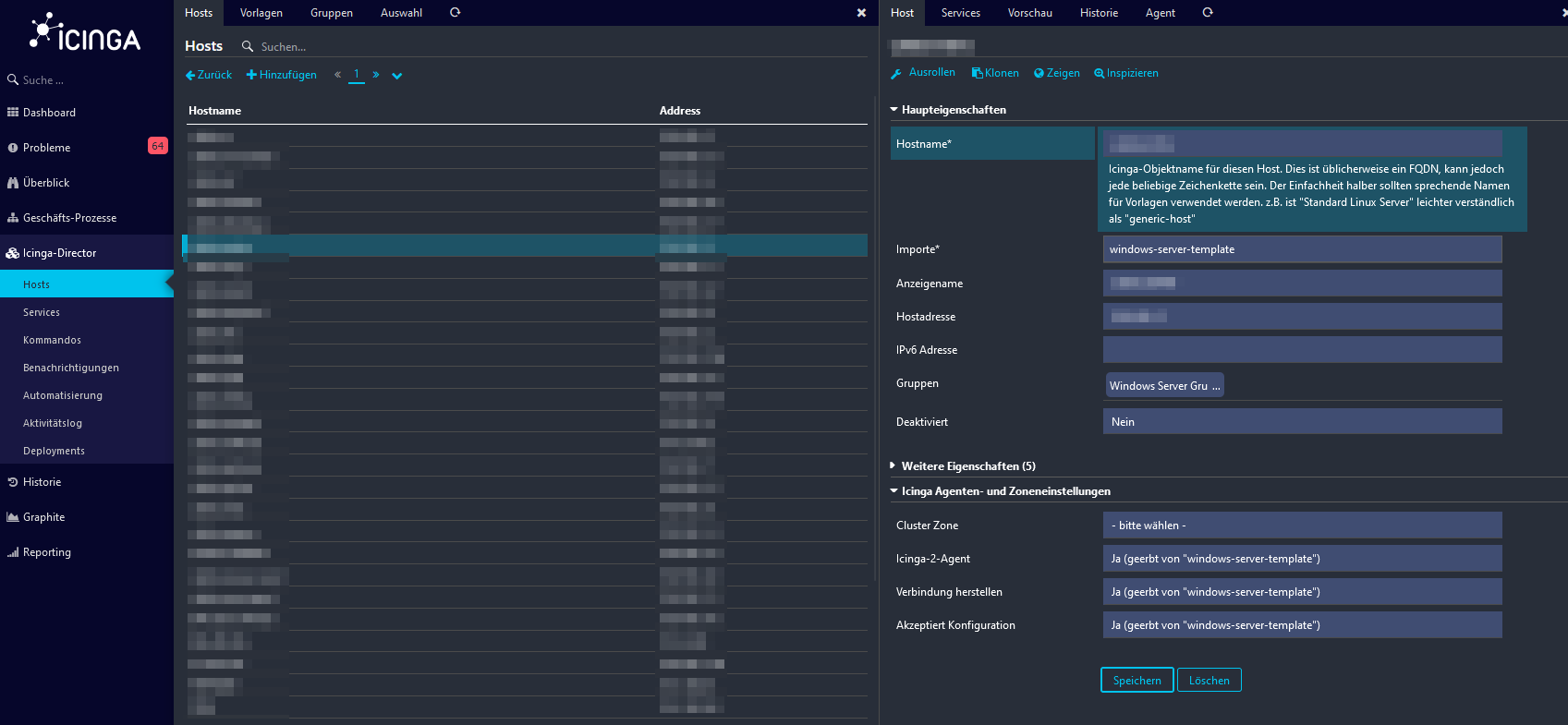Image resolution: width=1568 pixels, height=725 pixels.
Task: Open the Icinga-2-Agent dropdown
Action: click(x=1302, y=558)
